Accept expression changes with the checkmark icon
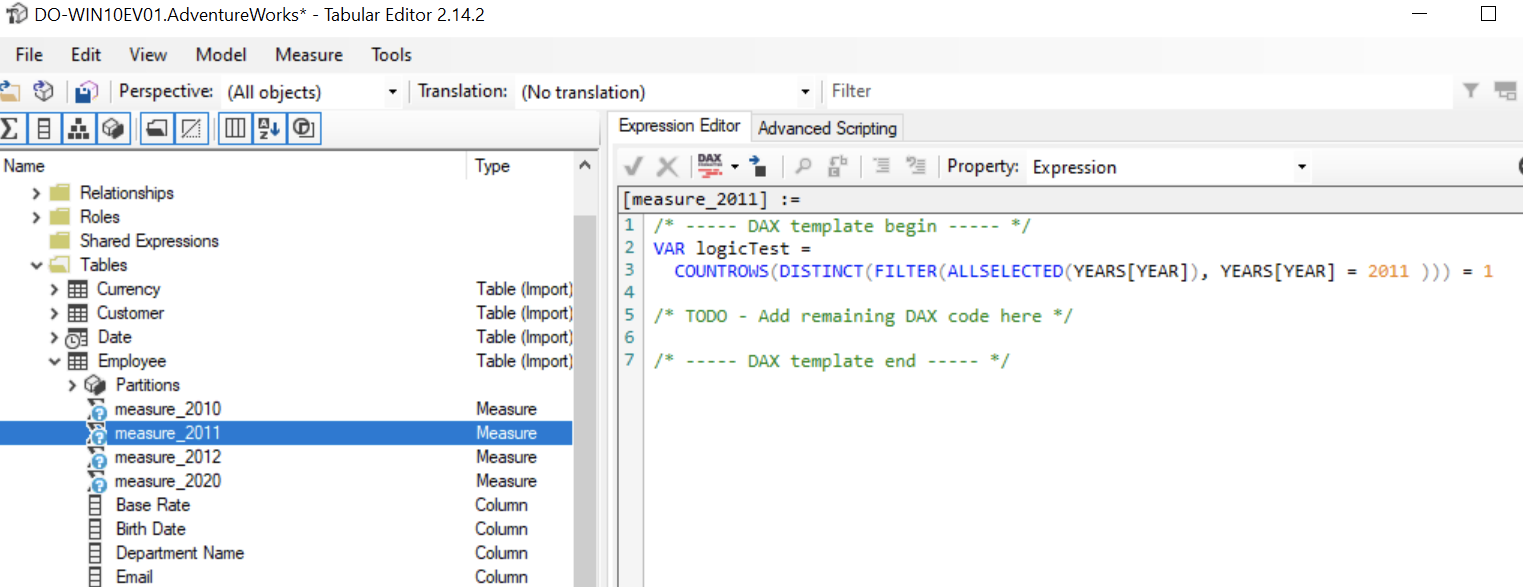 (x=633, y=166)
